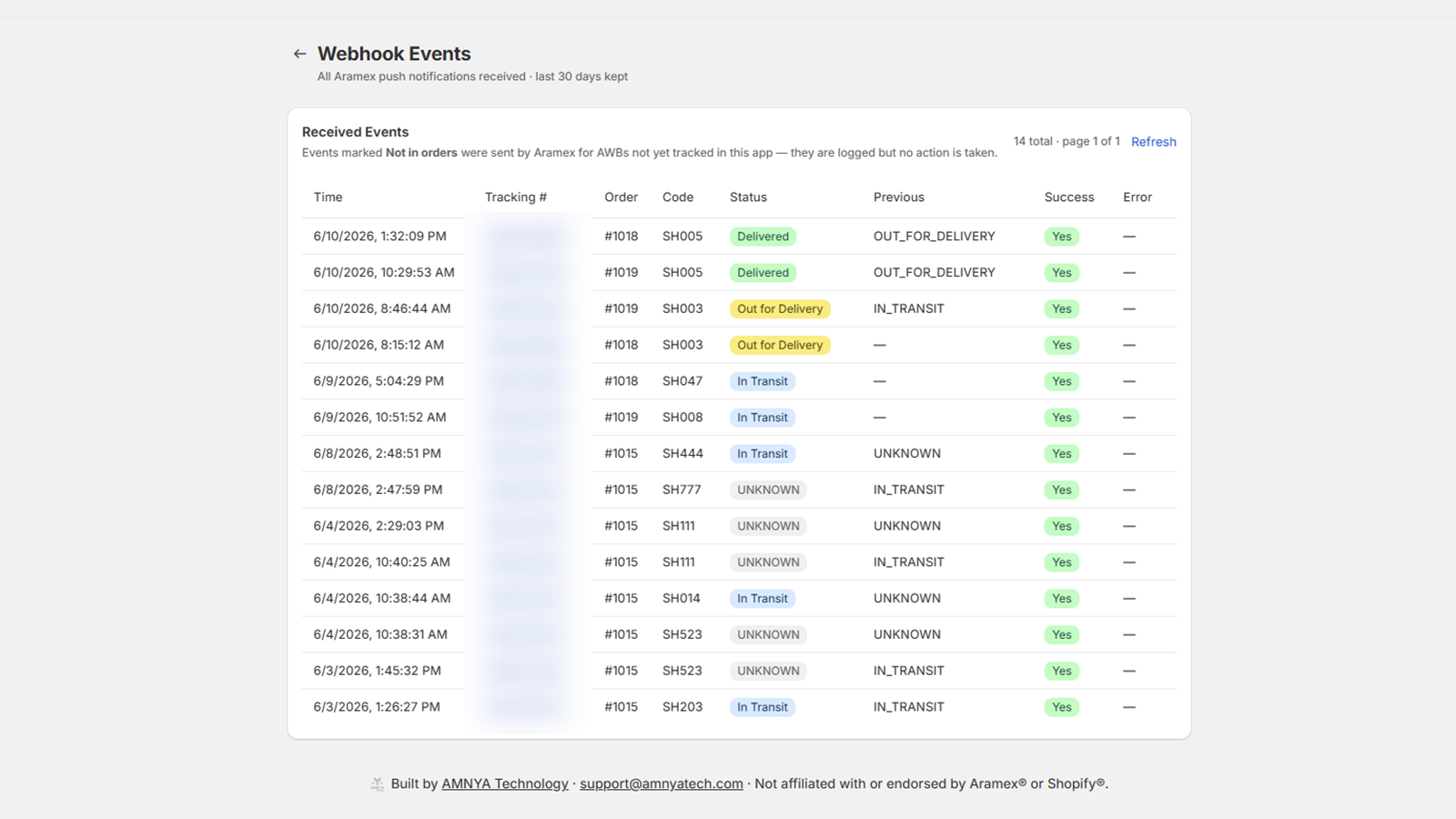Select the 6/4/2026, 2:29:03 PM event time
This screenshot has height=819, width=1456.
point(379,526)
